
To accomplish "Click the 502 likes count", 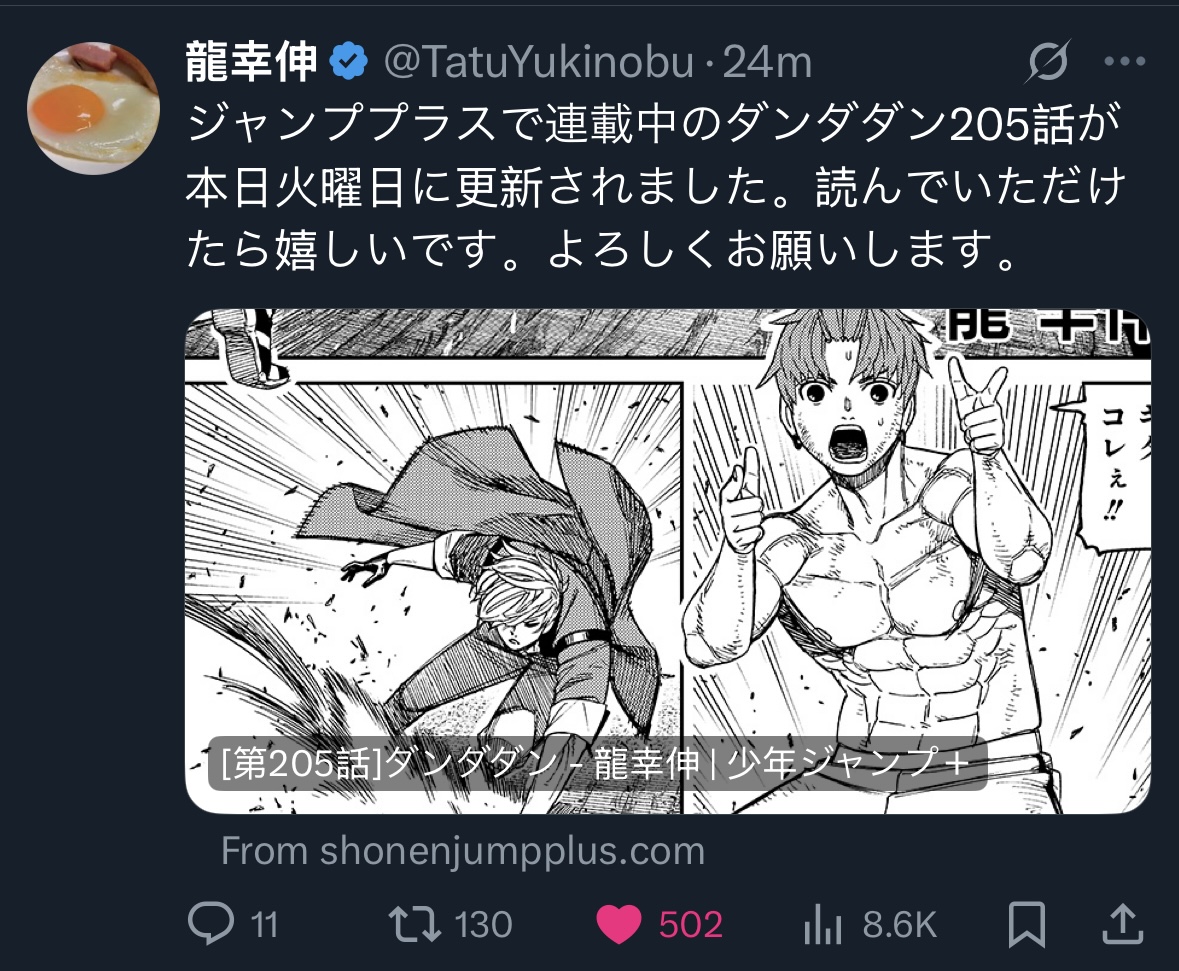I will pyautogui.click(x=690, y=924).
